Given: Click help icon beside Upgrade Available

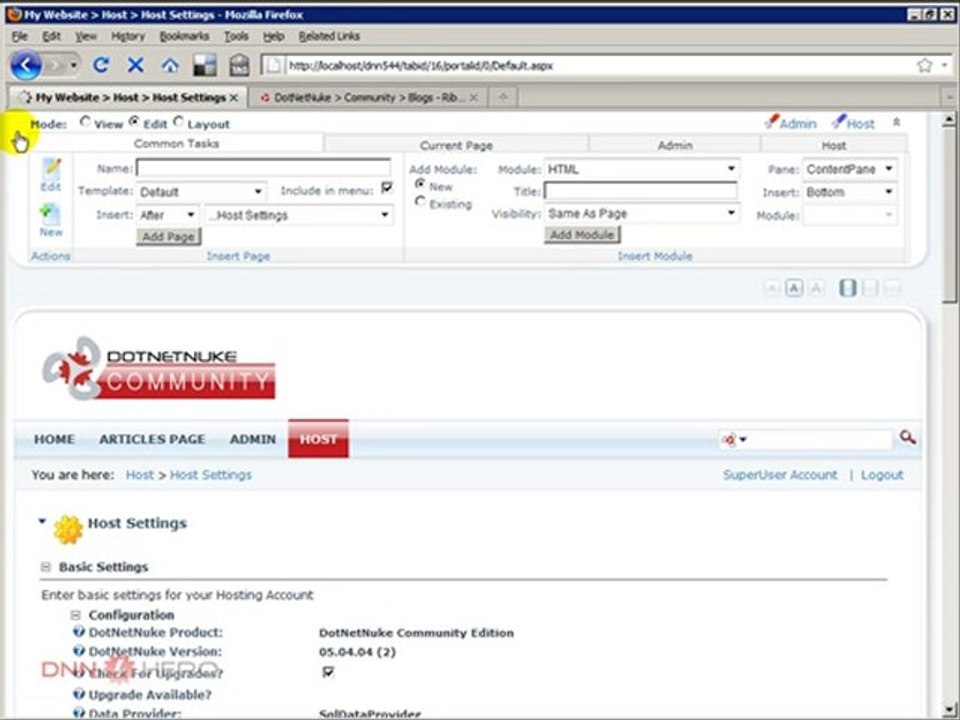Looking at the screenshot, I should click(78, 694).
